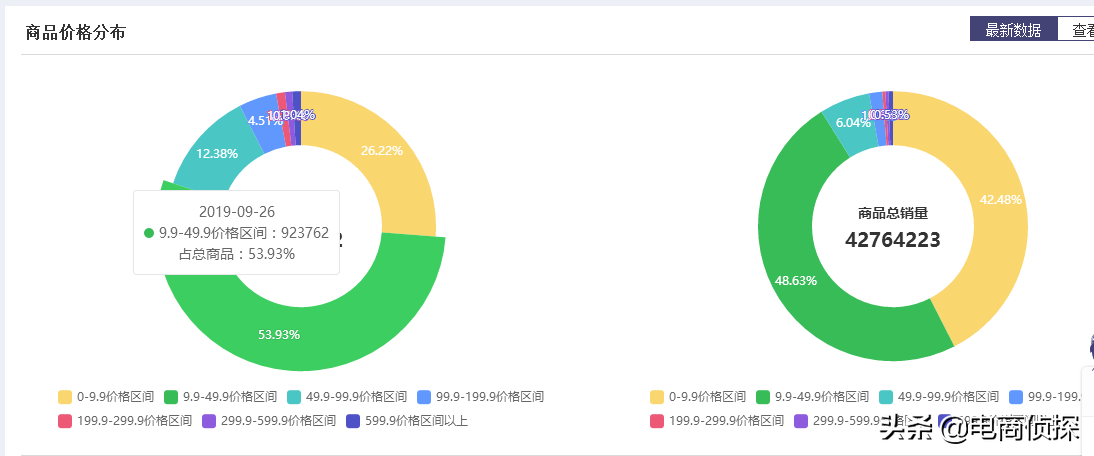Open the partially visible 查看 tab
This screenshot has height=456, width=1094.
coord(1078,30)
